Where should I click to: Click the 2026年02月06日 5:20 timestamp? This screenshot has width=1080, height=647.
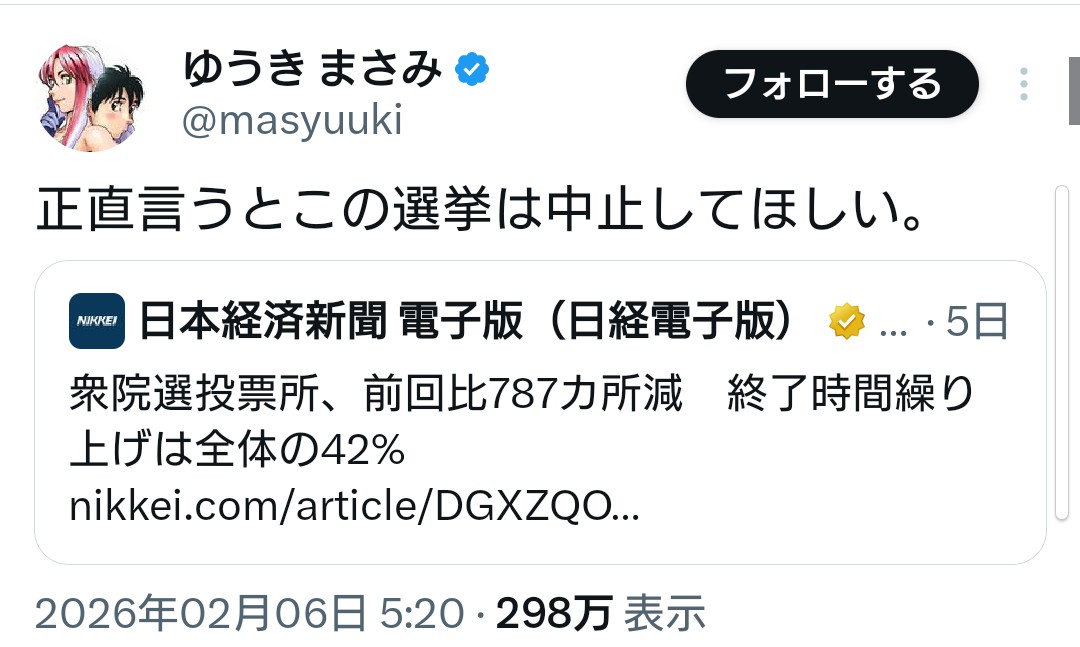(249, 613)
